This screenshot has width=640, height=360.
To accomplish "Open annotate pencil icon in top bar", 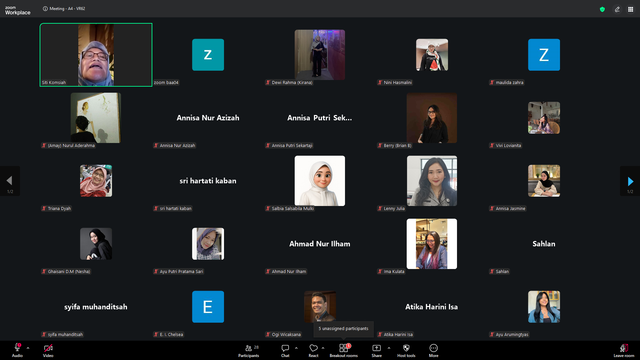I will coord(617,9).
